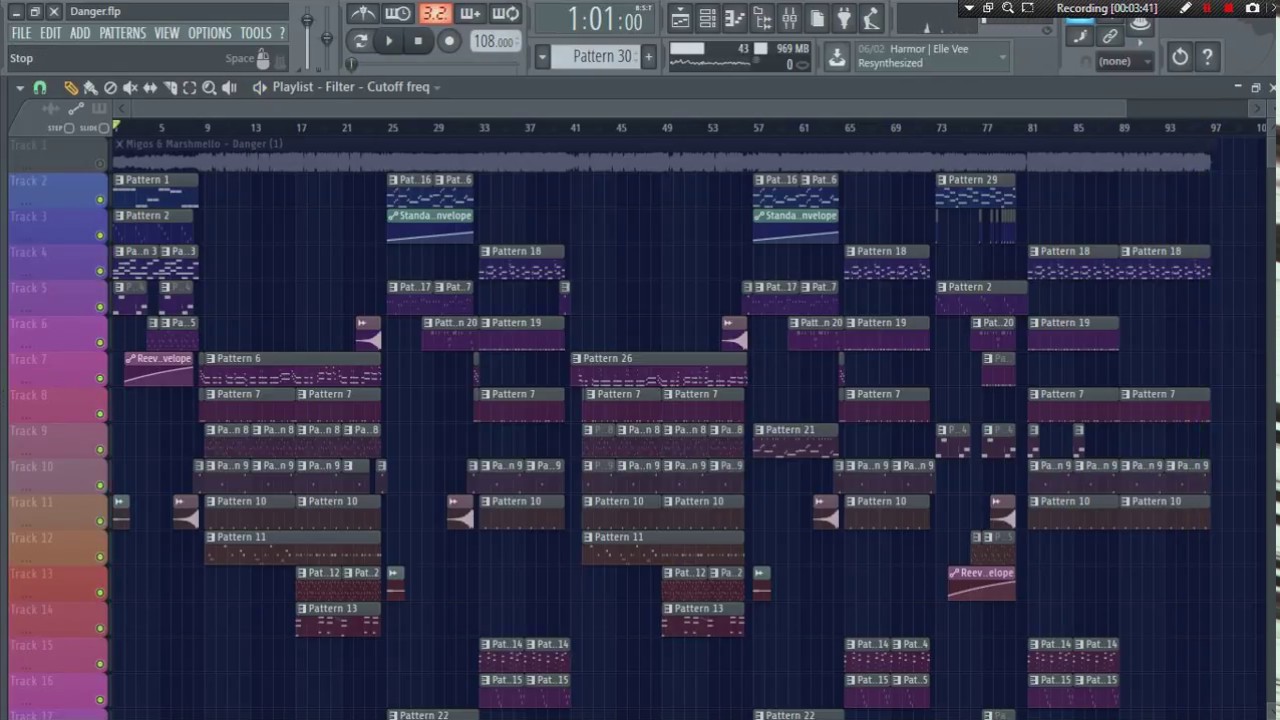This screenshot has height=720, width=1280.
Task: Open the ? help menu
Action: coord(282,33)
